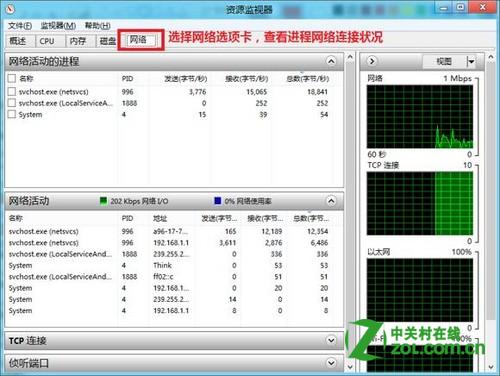Open the 监视器(M) menu
500x376 pixels.
tap(58, 26)
